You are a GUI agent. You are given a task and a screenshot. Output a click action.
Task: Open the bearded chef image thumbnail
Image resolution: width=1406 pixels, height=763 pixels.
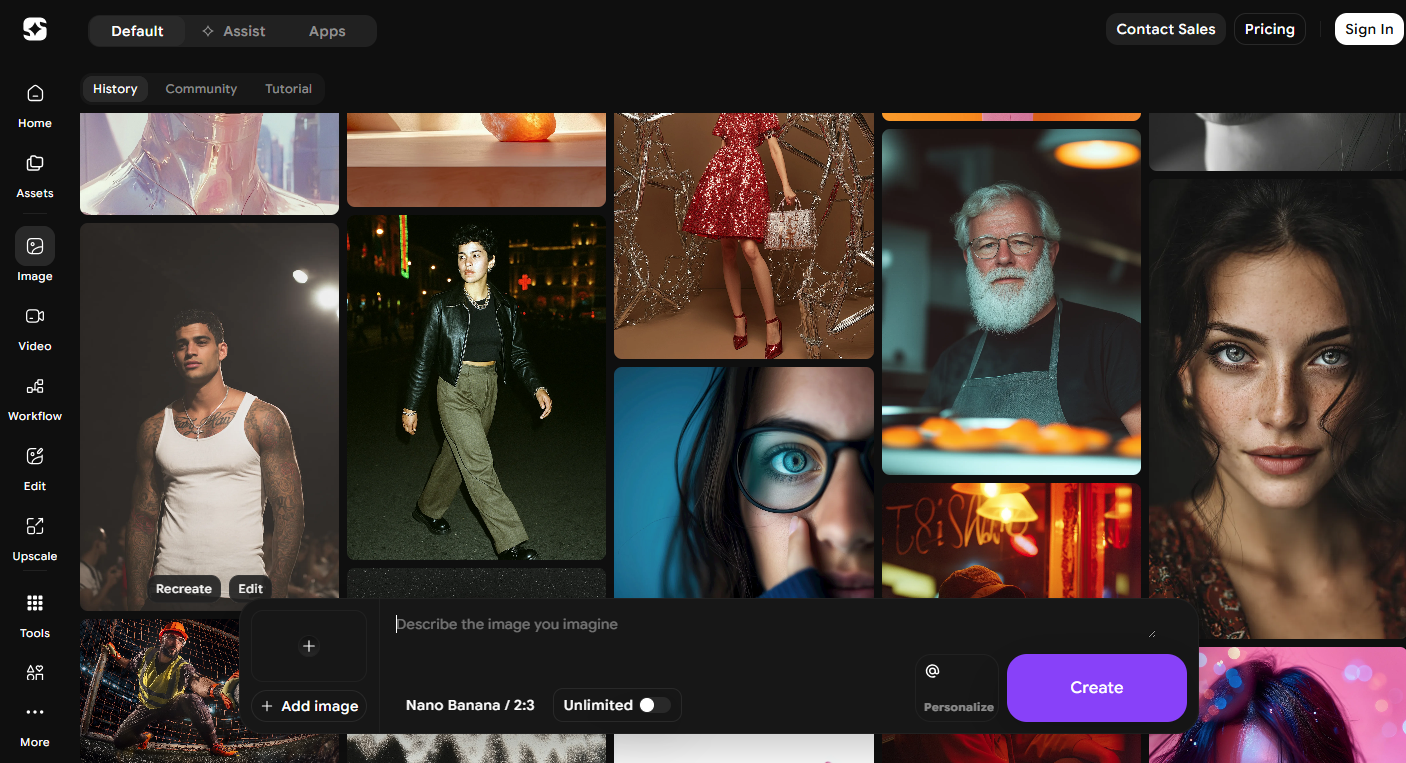(x=1011, y=301)
